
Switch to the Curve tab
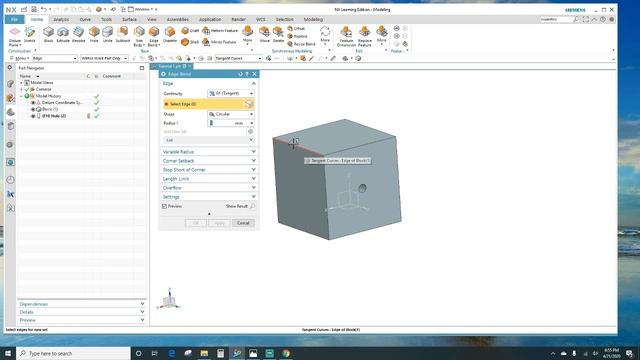(85, 19)
